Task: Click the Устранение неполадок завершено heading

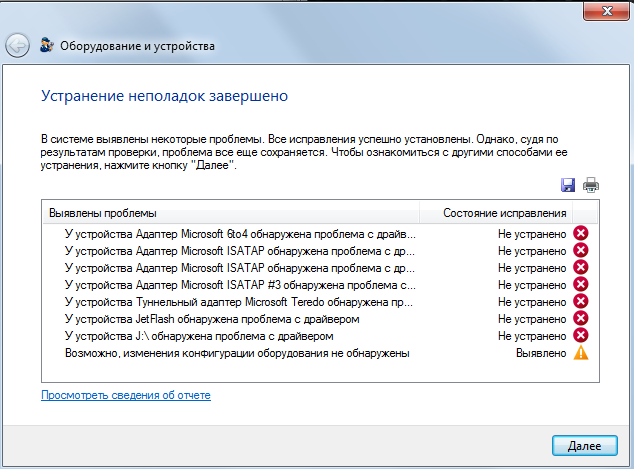Action: 165,96
